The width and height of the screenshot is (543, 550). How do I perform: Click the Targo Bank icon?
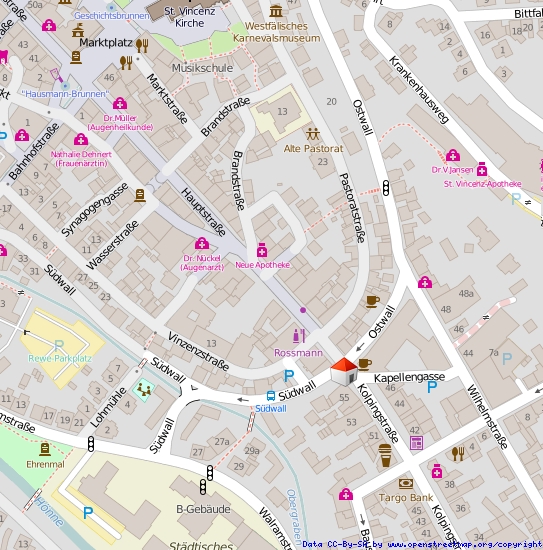click(406, 484)
